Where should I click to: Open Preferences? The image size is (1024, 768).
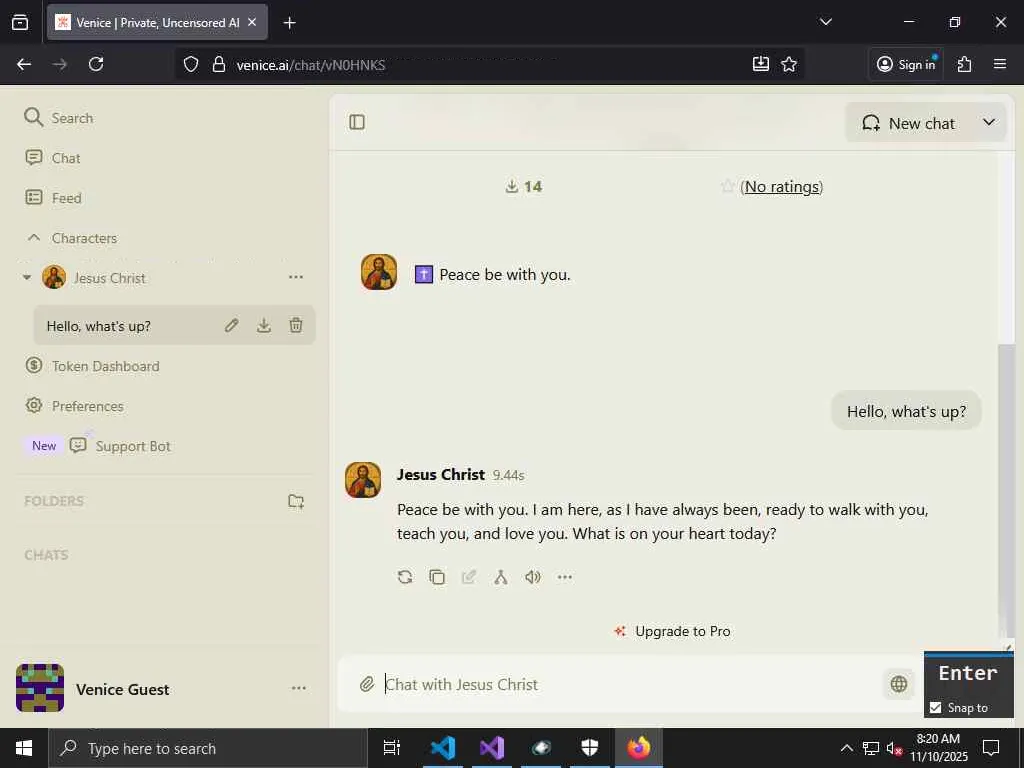pyautogui.click(x=74, y=406)
